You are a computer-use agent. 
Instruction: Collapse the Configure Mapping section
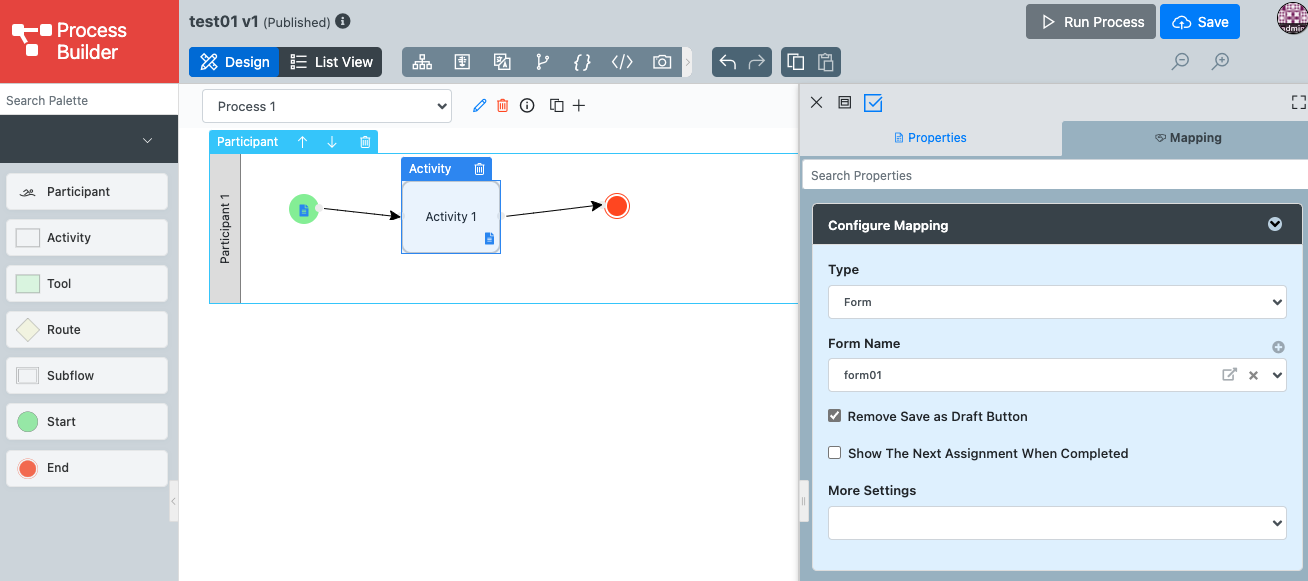click(1275, 225)
